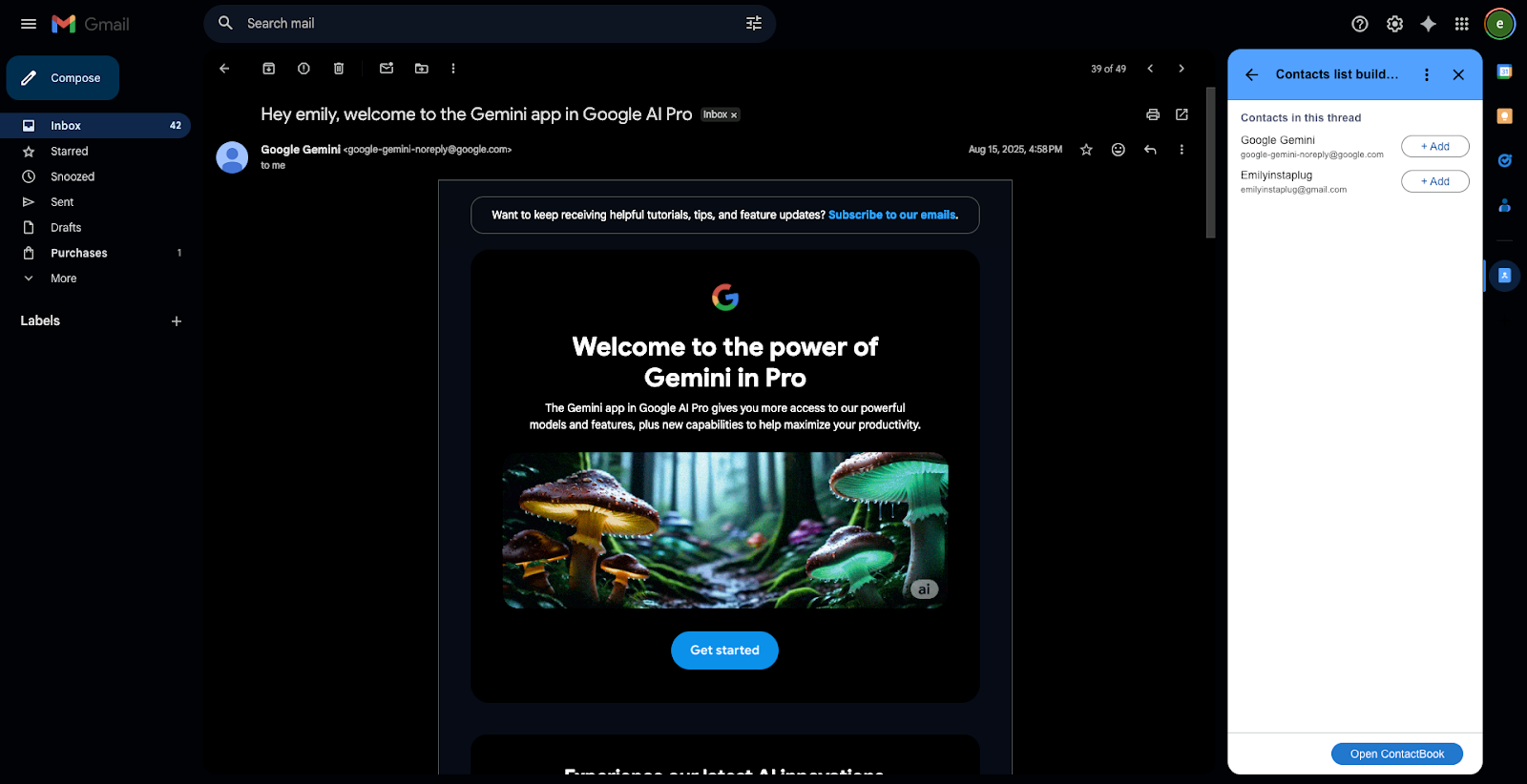
Task: Add the Google Gemini contact
Action: coord(1434,146)
